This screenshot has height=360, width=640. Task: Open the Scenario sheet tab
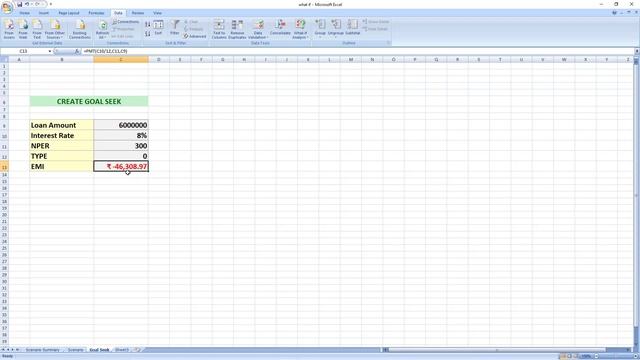coord(76,350)
